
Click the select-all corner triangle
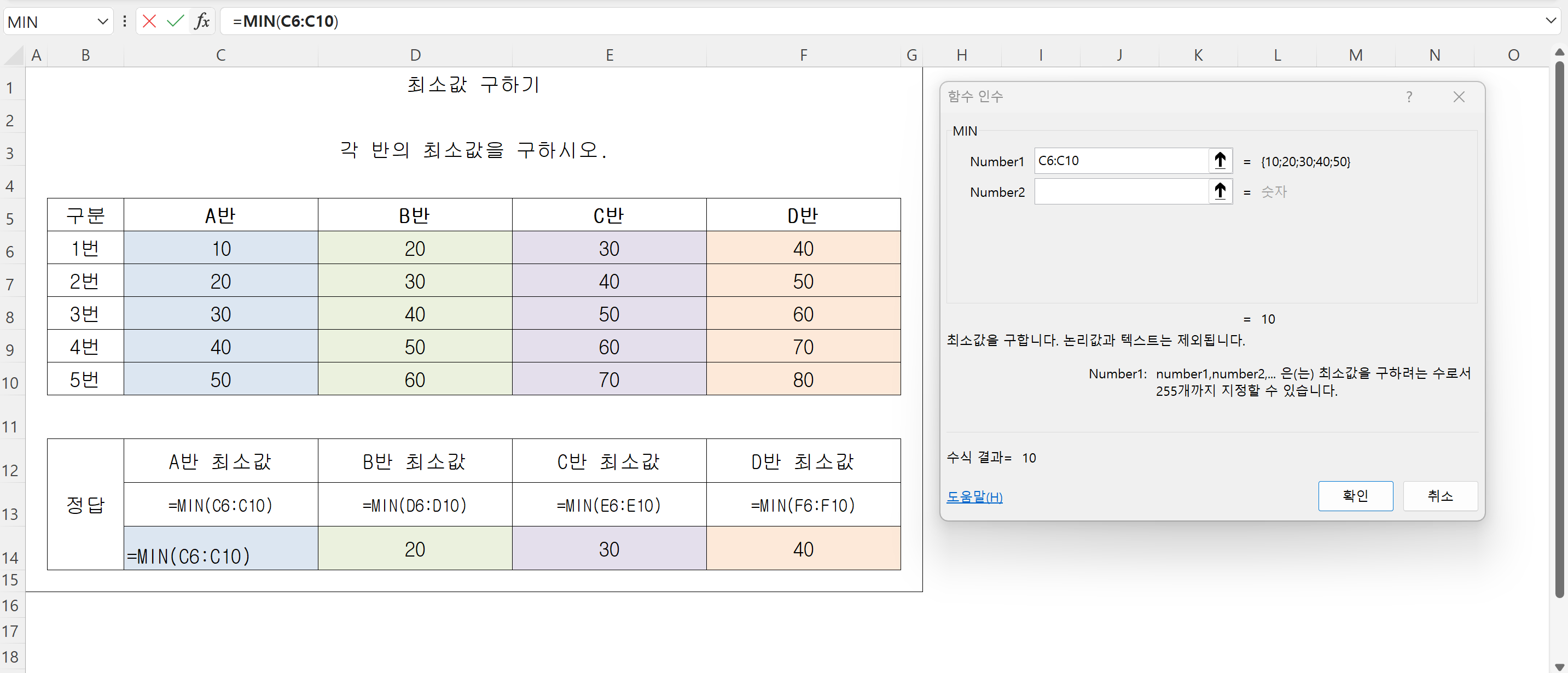13,55
